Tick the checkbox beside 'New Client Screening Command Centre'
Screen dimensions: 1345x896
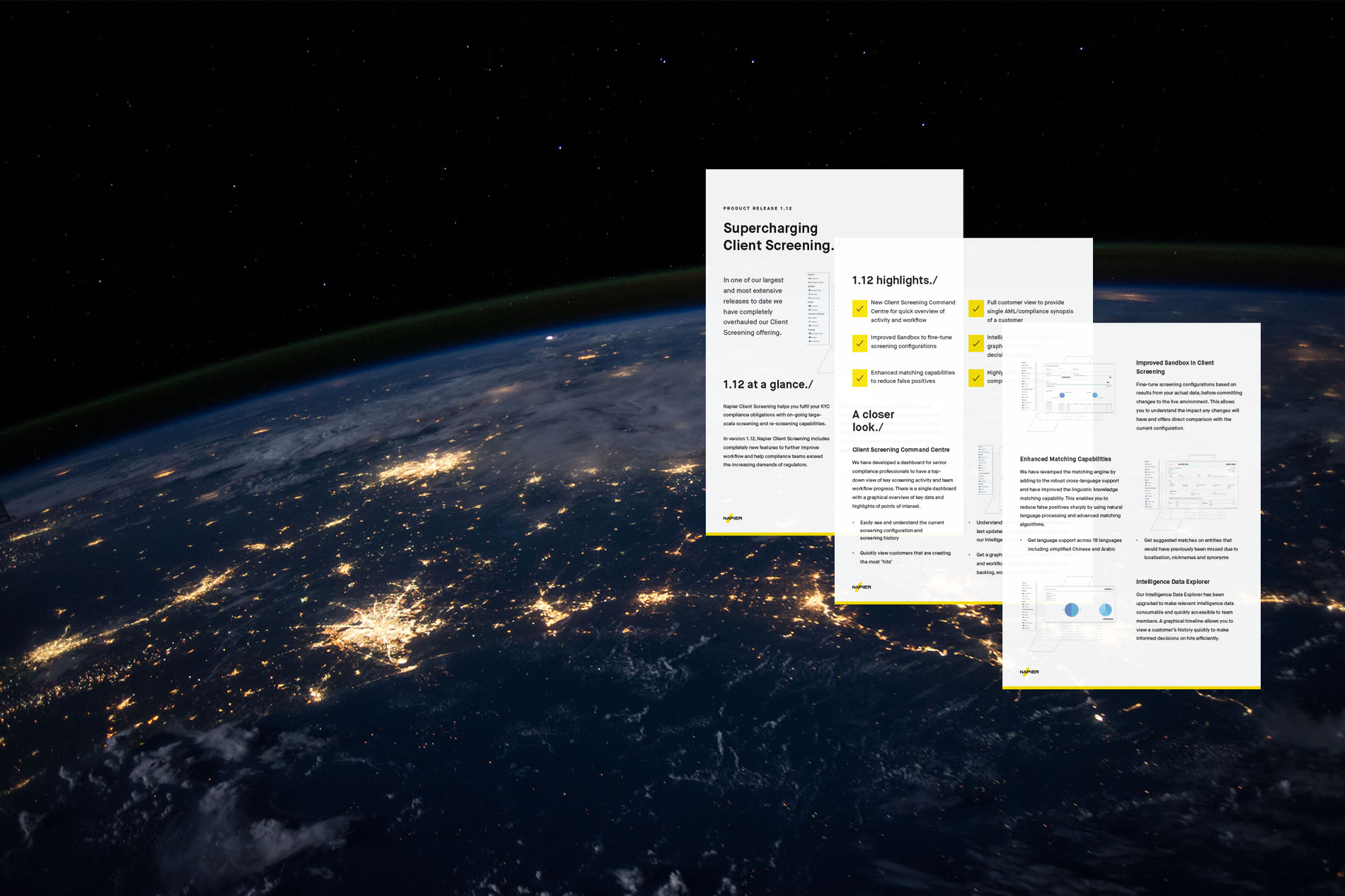[x=859, y=309]
